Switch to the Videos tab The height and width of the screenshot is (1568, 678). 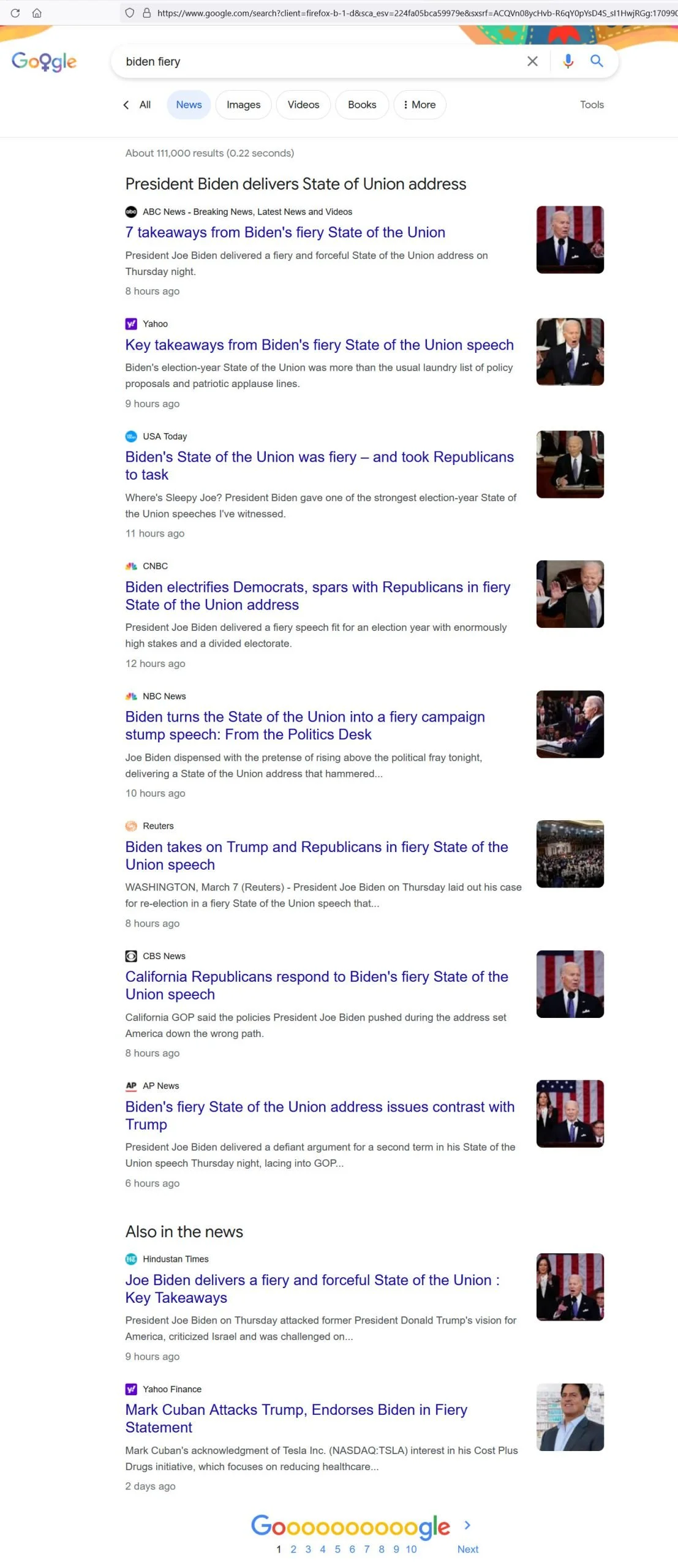(303, 105)
